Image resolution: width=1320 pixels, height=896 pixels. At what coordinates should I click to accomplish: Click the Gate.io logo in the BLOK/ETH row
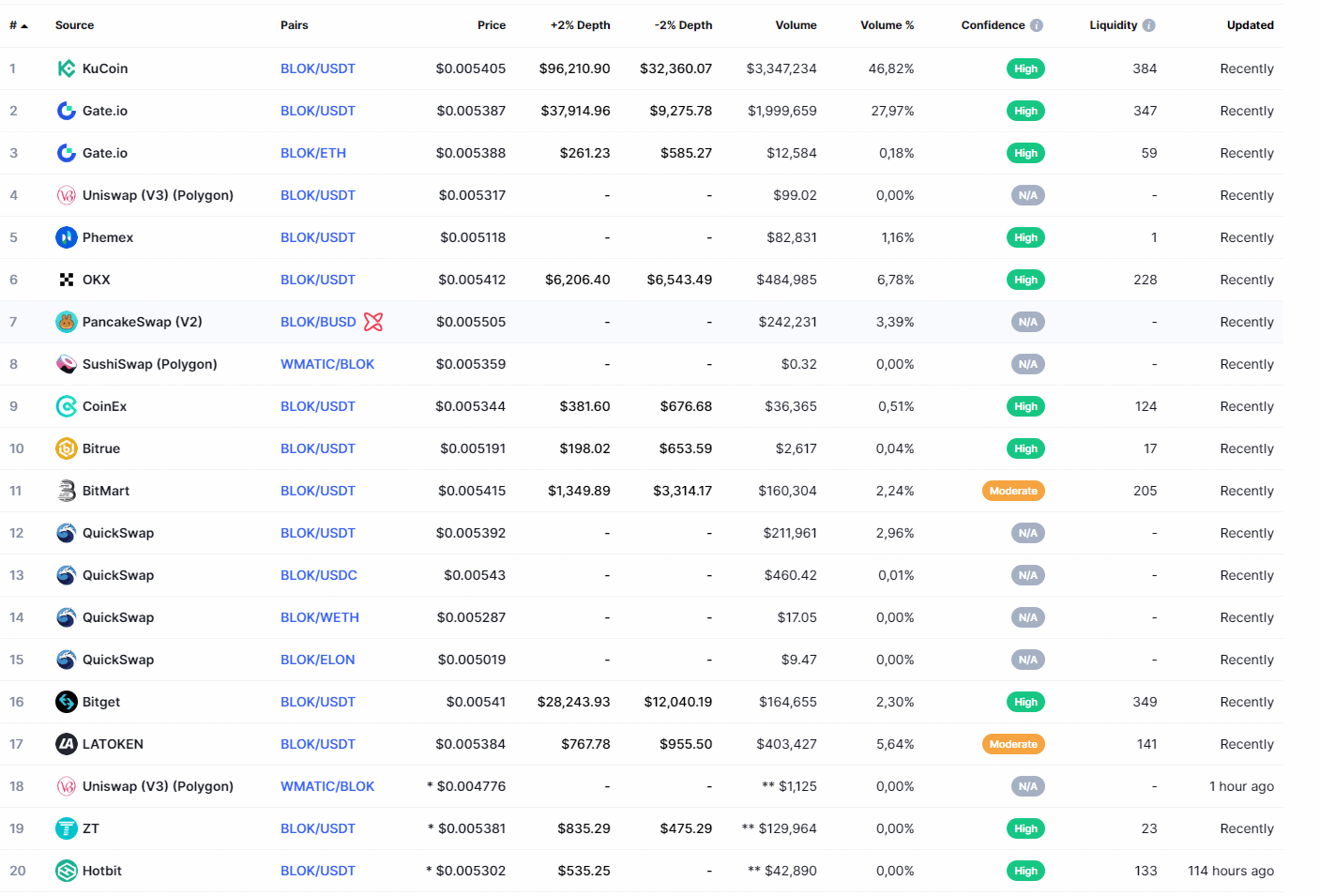coord(66,153)
